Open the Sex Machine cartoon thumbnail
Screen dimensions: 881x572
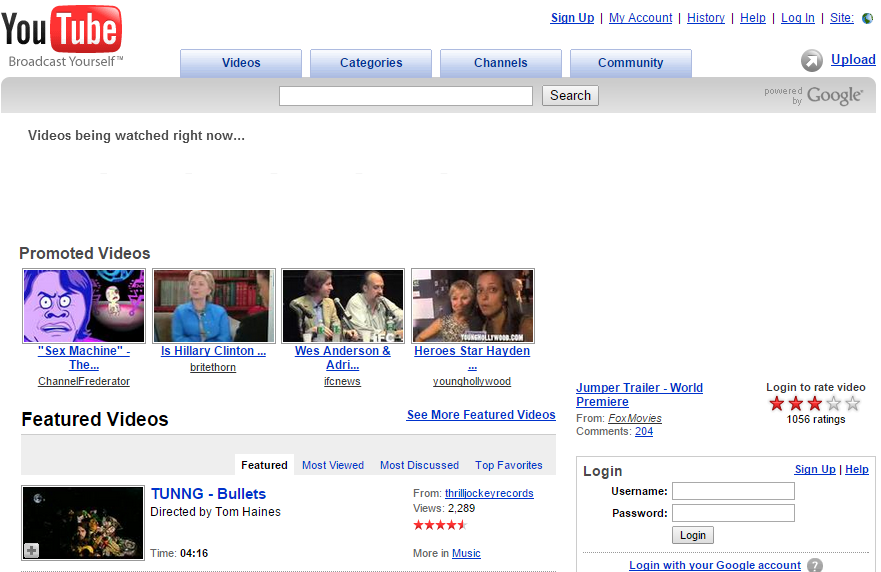tap(84, 306)
